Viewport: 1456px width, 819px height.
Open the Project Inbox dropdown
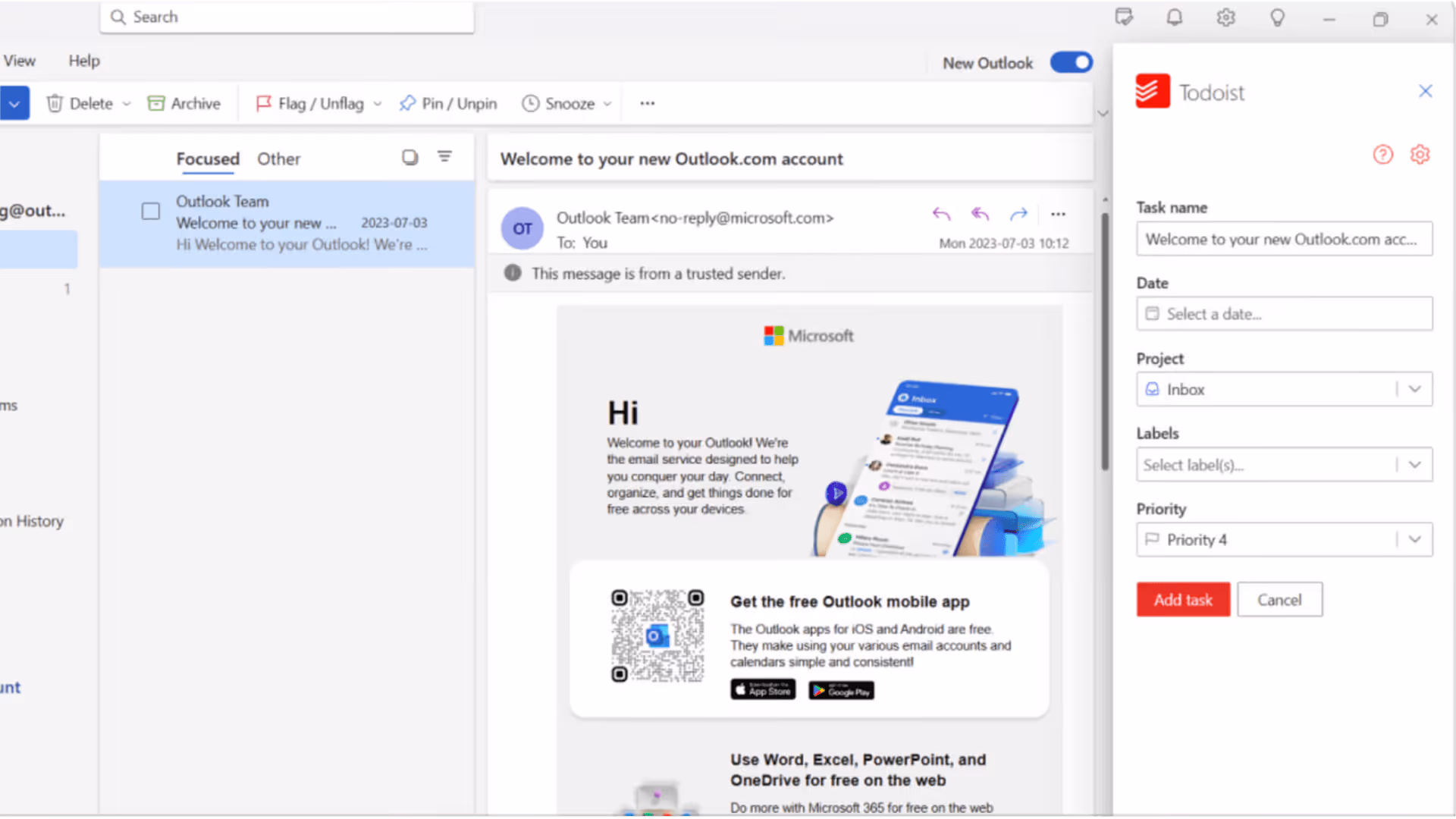[x=1284, y=389]
